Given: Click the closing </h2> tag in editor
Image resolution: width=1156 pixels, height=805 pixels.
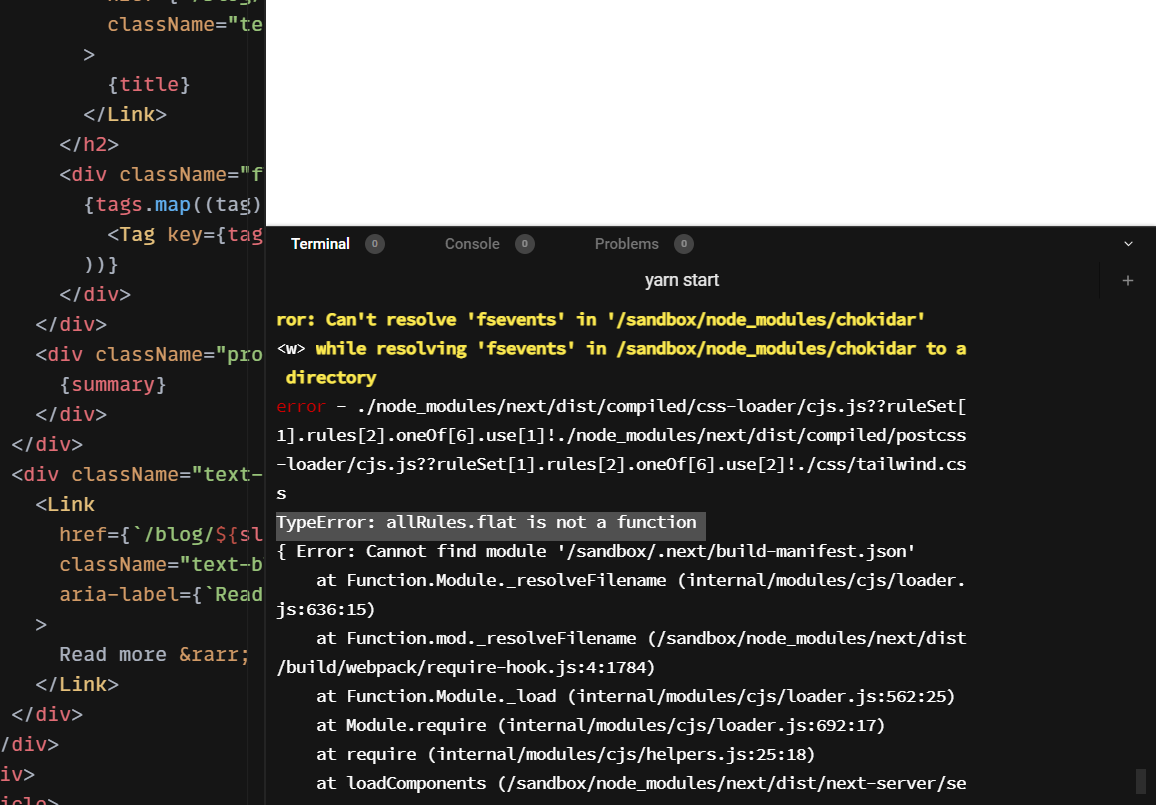Looking at the screenshot, I should pyautogui.click(x=89, y=144).
